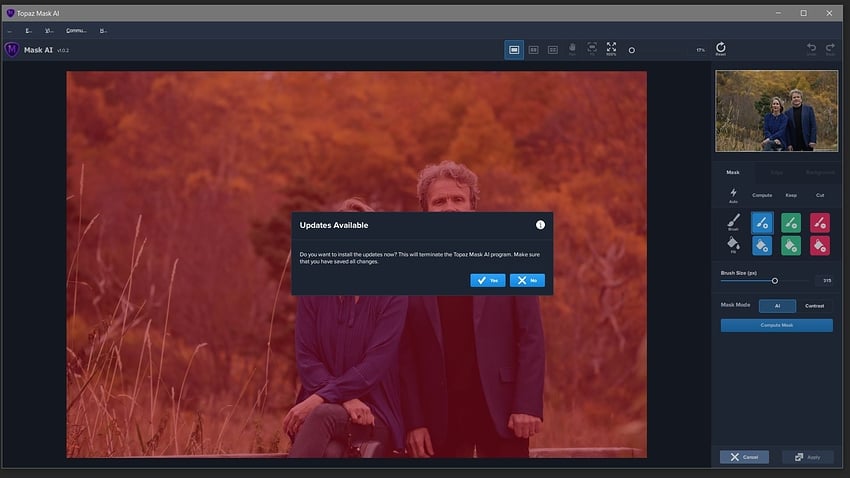
Task: Select the red Cut brush tool
Action: [x=820, y=223]
